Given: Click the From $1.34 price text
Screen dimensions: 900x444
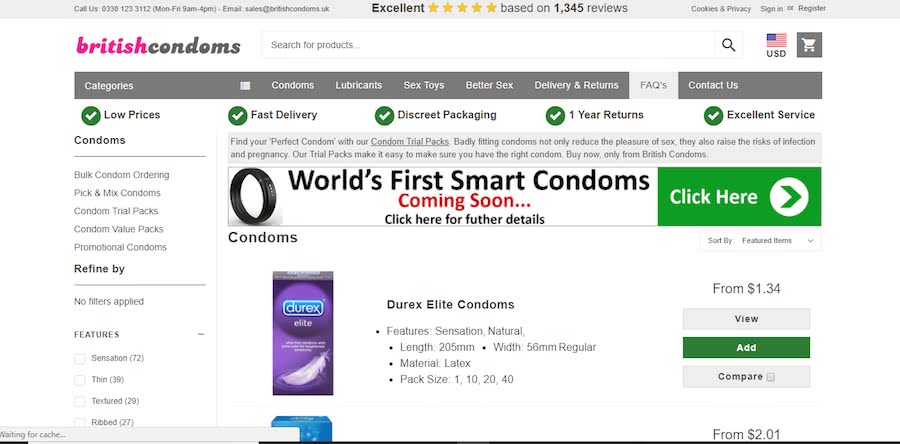Looking at the screenshot, I should (746, 289).
